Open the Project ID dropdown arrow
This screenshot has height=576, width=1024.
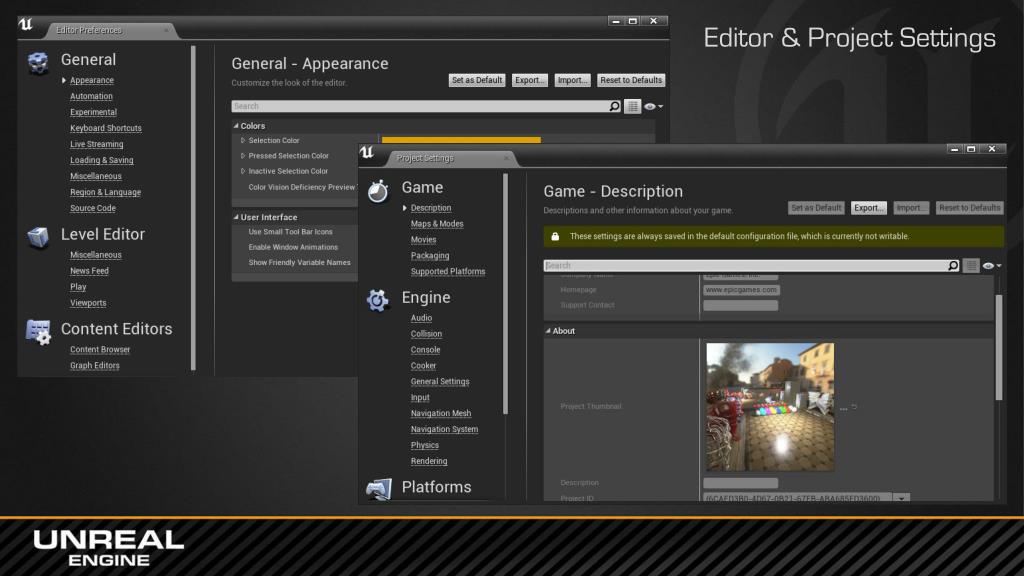coord(900,498)
